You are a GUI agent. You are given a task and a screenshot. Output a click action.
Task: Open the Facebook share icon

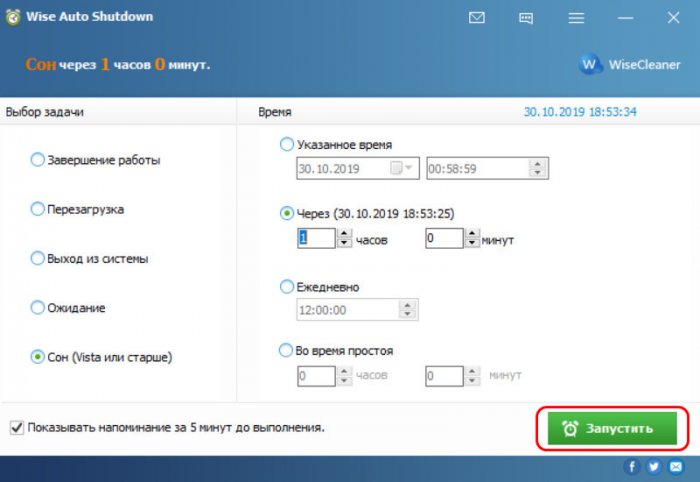(632, 467)
